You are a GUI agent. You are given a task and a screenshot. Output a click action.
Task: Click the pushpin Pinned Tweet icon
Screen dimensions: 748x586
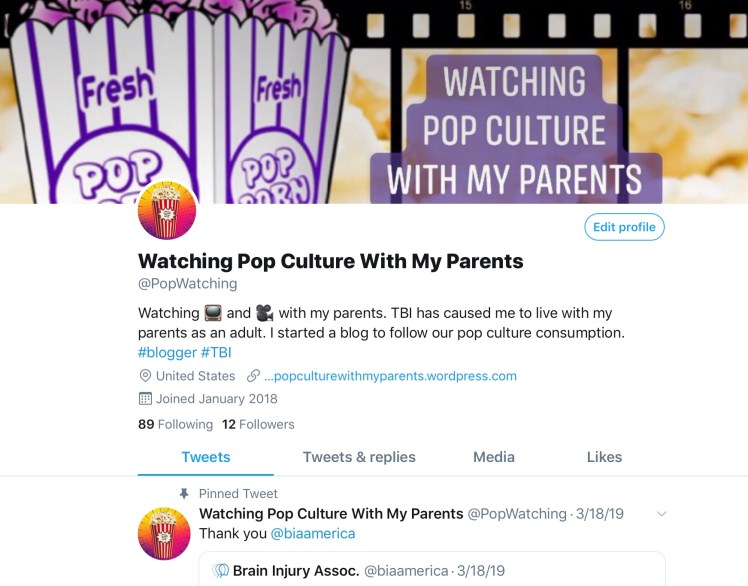(x=184, y=493)
